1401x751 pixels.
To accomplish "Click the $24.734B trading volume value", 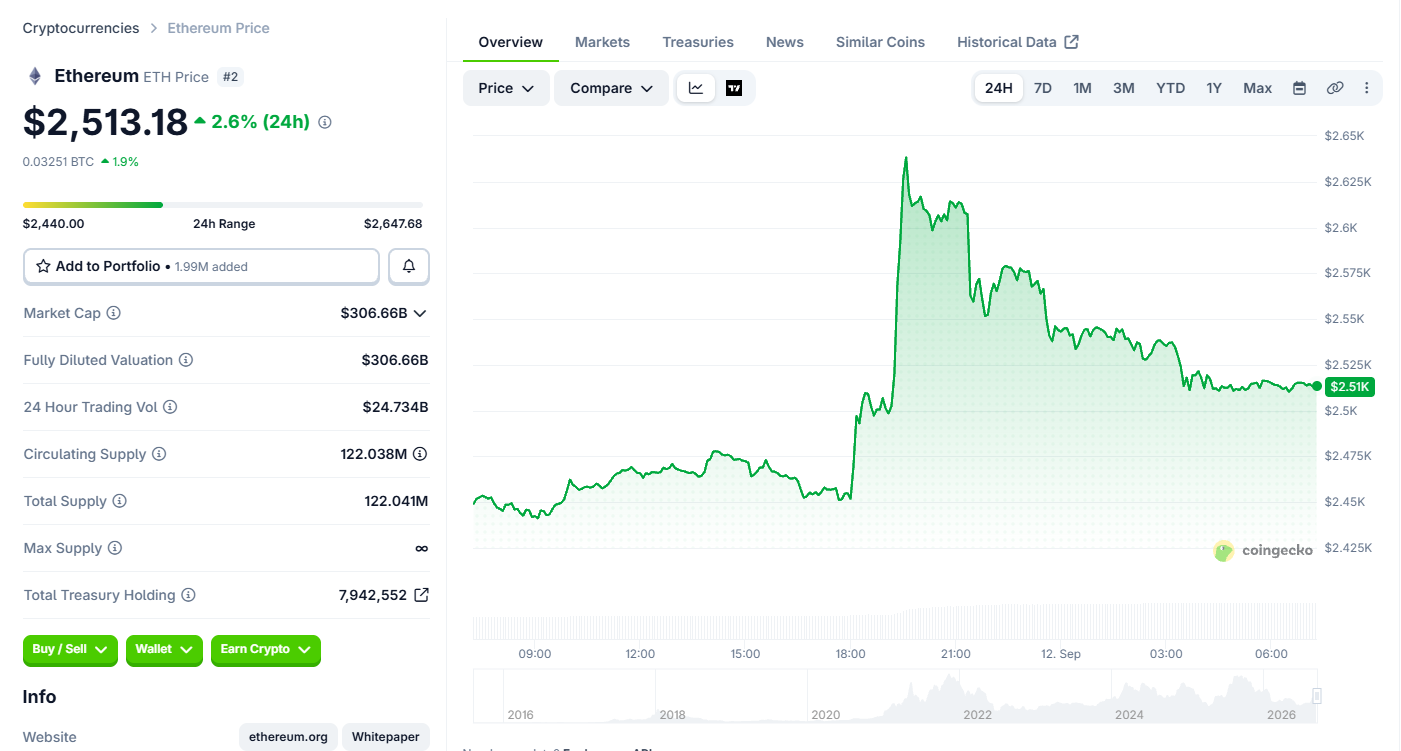I will click(x=395, y=407).
